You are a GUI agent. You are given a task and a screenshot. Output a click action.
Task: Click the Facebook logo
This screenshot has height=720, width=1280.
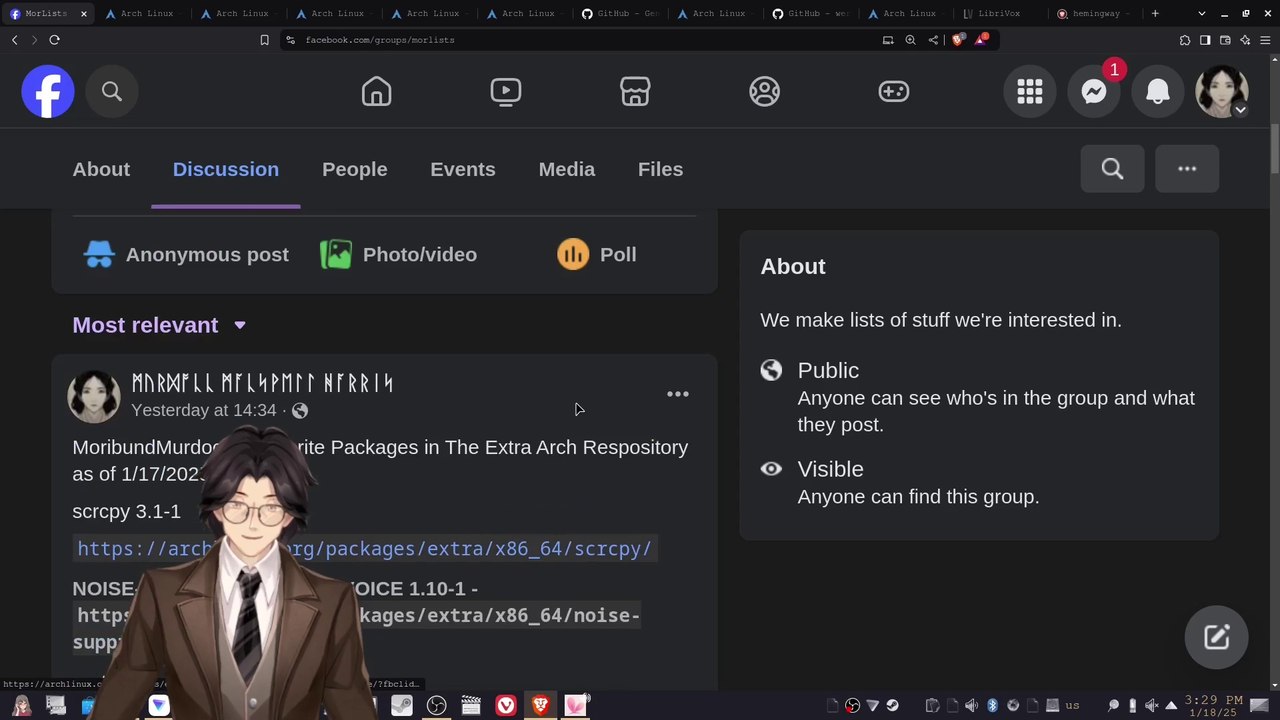(48, 92)
